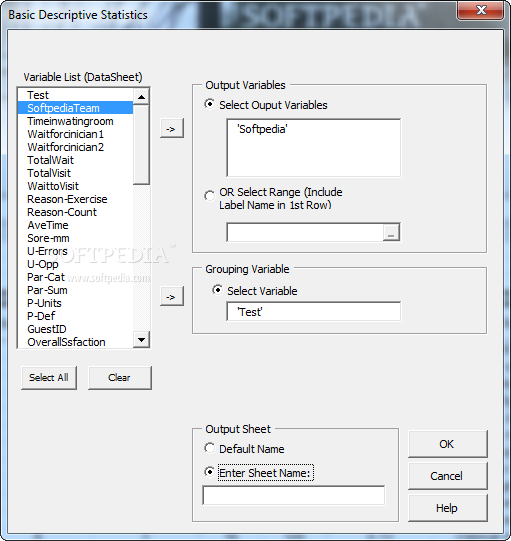The height and width of the screenshot is (541, 511).
Task: Select 'Reason-Exercise' variable
Action: [x=75, y=199]
